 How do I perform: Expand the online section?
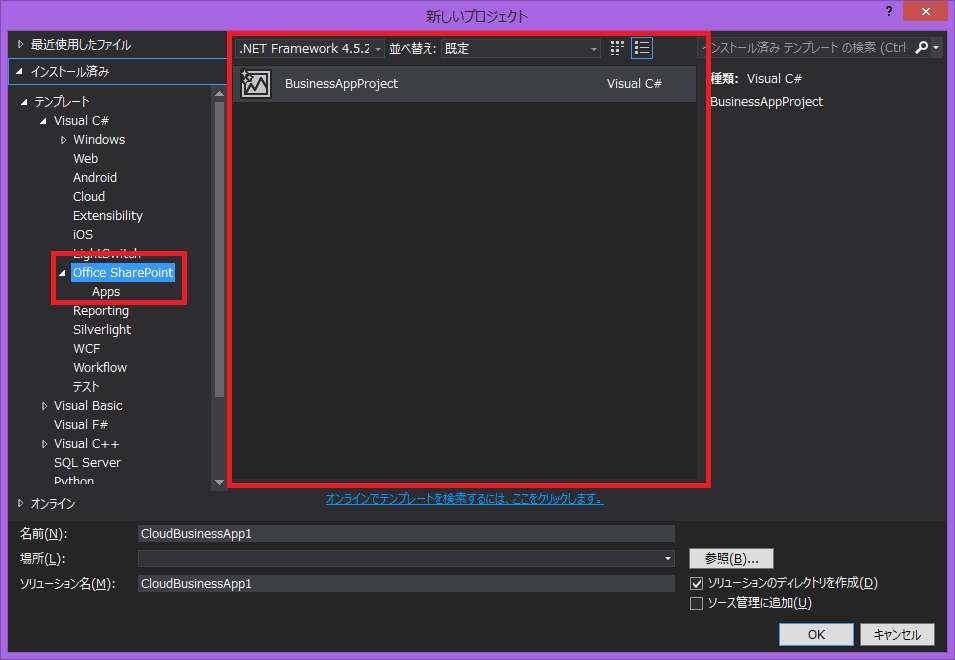(21, 504)
